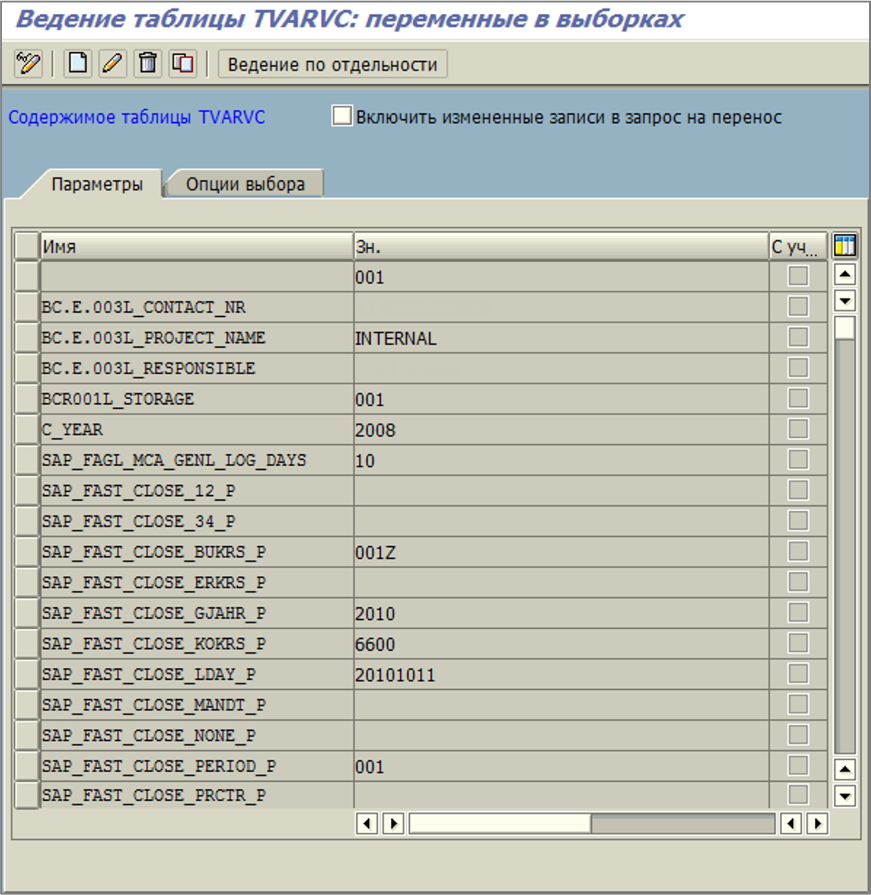Screen dimensions: 871x895
Task: Click the name cell SAP_FAST_CLOSE_12_P
Action: pos(197,491)
